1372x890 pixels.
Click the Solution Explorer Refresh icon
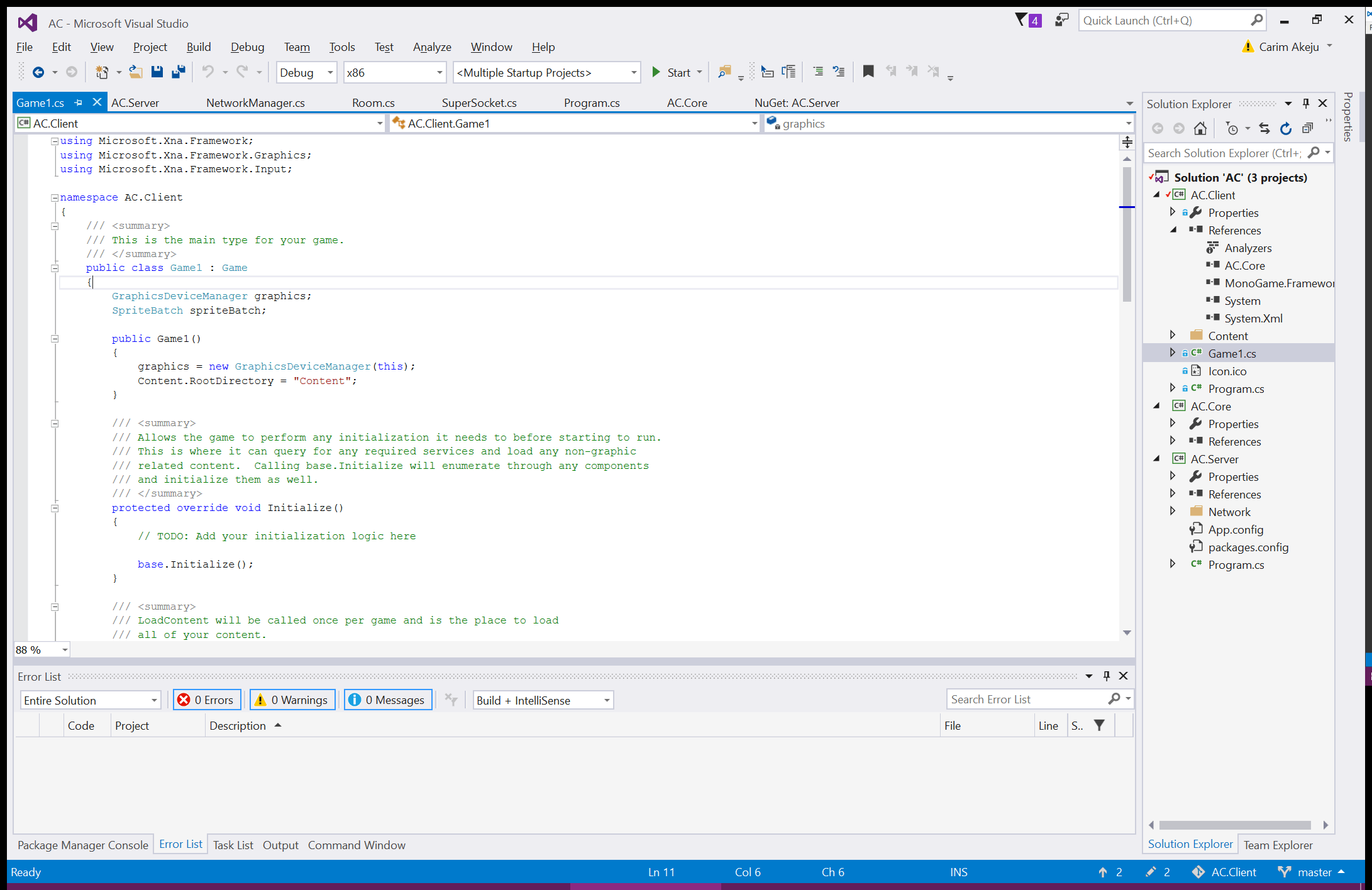[1286, 129]
